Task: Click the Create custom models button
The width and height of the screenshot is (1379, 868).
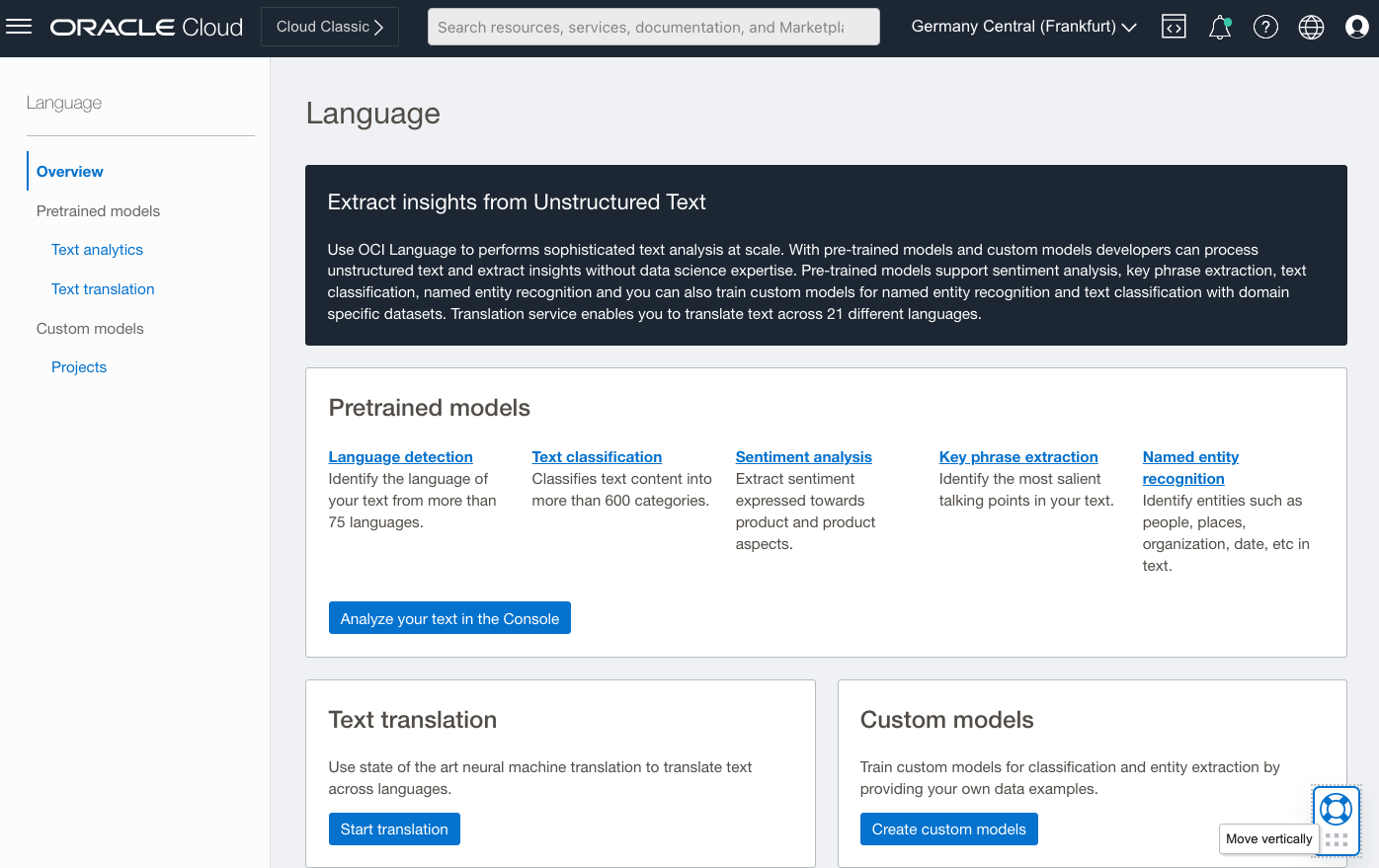Action: (x=948, y=829)
